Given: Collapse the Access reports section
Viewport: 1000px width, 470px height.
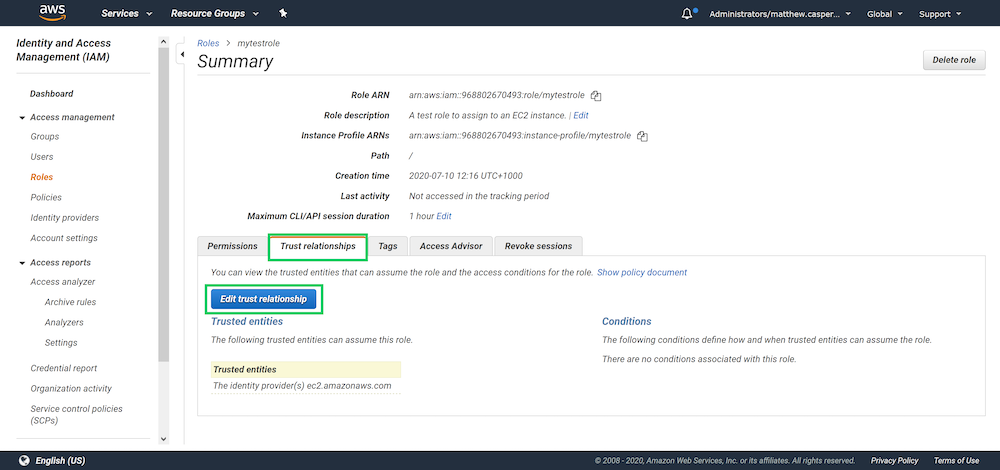Looking at the screenshot, I should pos(21,263).
